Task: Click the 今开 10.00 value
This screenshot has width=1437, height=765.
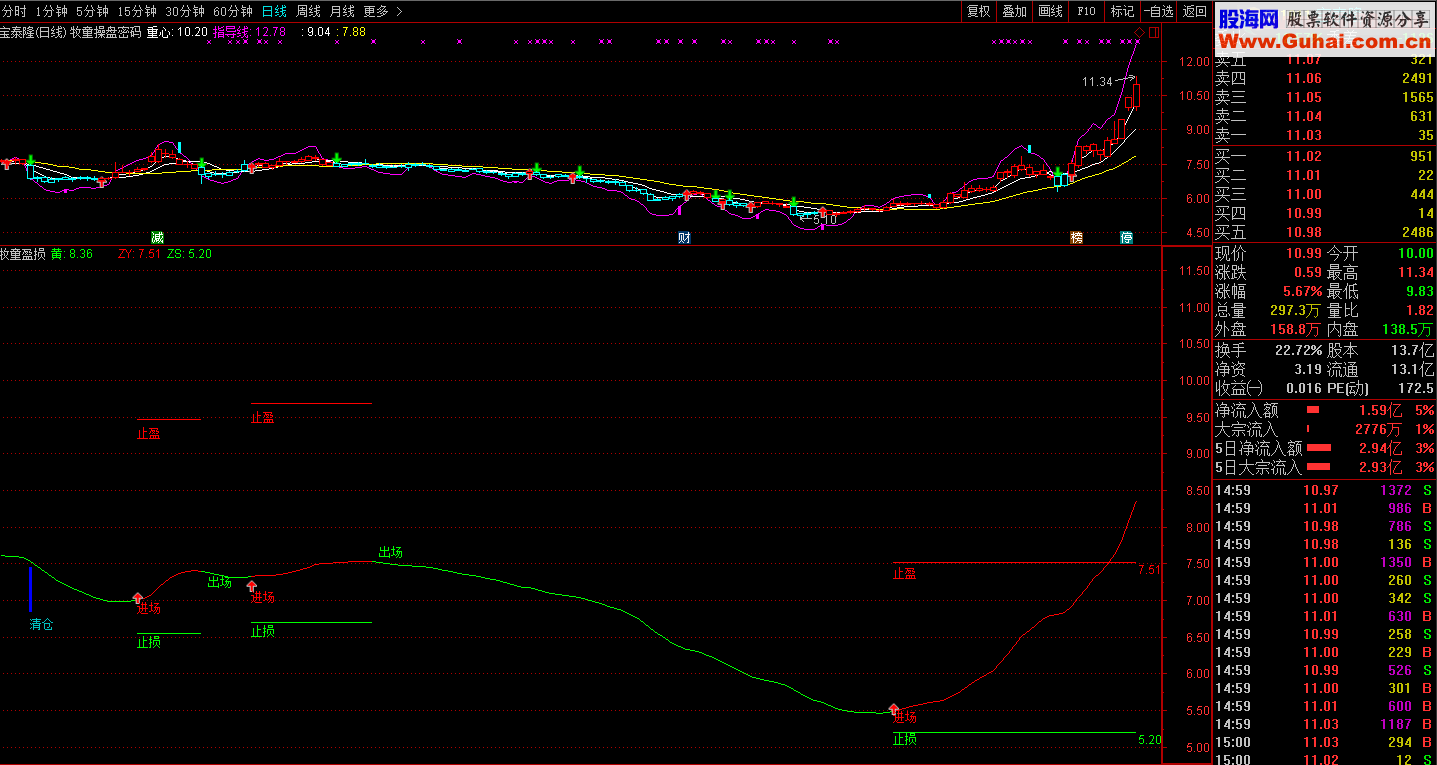Action: pyautogui.click(x=1415, y=253)
